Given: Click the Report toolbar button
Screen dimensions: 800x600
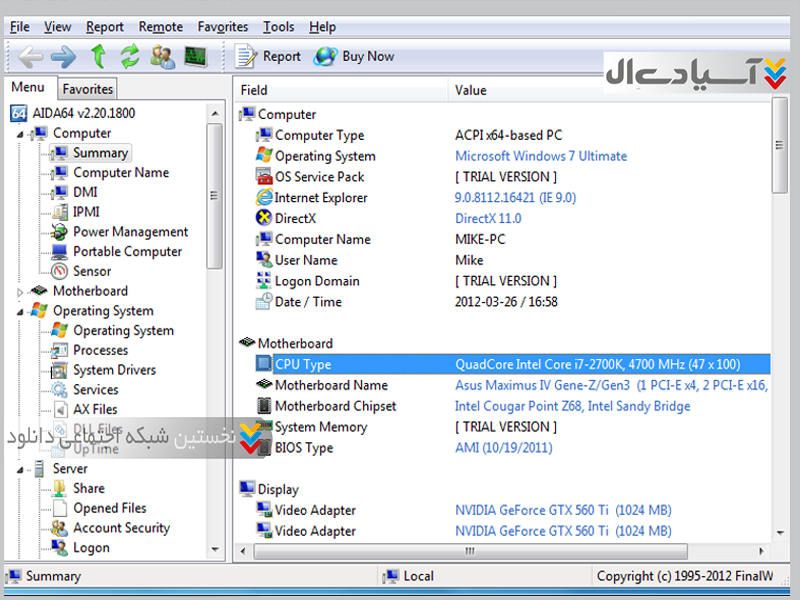Looking at the screenshot, I should click(x=268, y=57).
